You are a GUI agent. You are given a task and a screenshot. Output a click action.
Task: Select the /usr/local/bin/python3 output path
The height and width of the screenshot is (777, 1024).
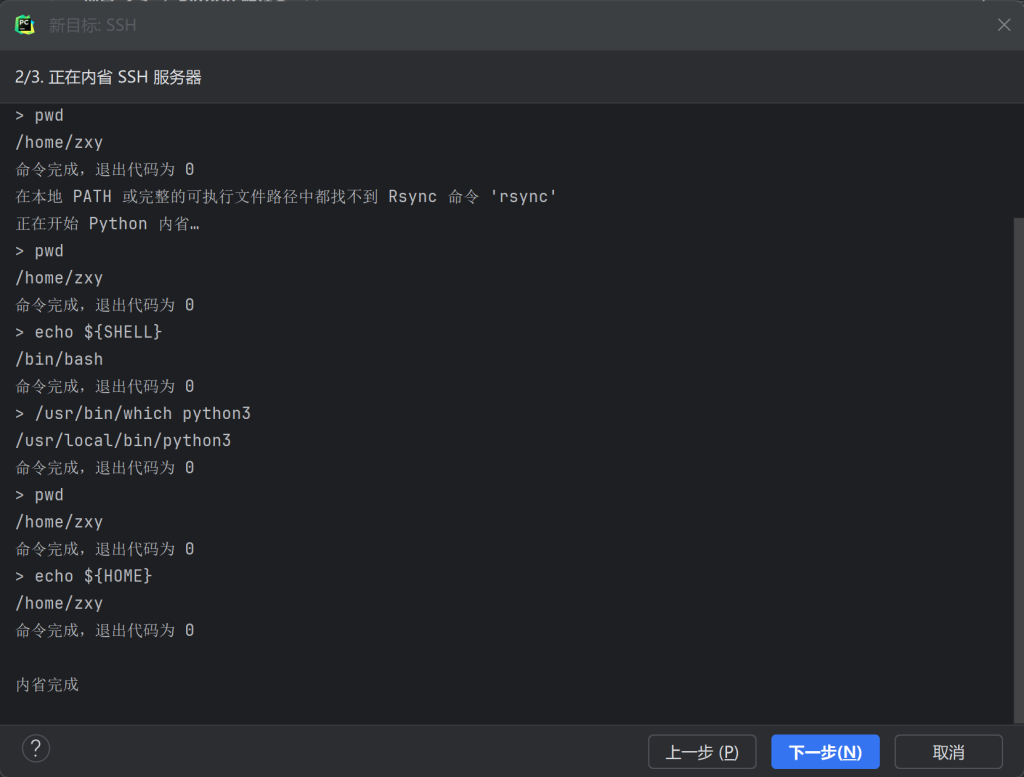[x=123, y=440]
